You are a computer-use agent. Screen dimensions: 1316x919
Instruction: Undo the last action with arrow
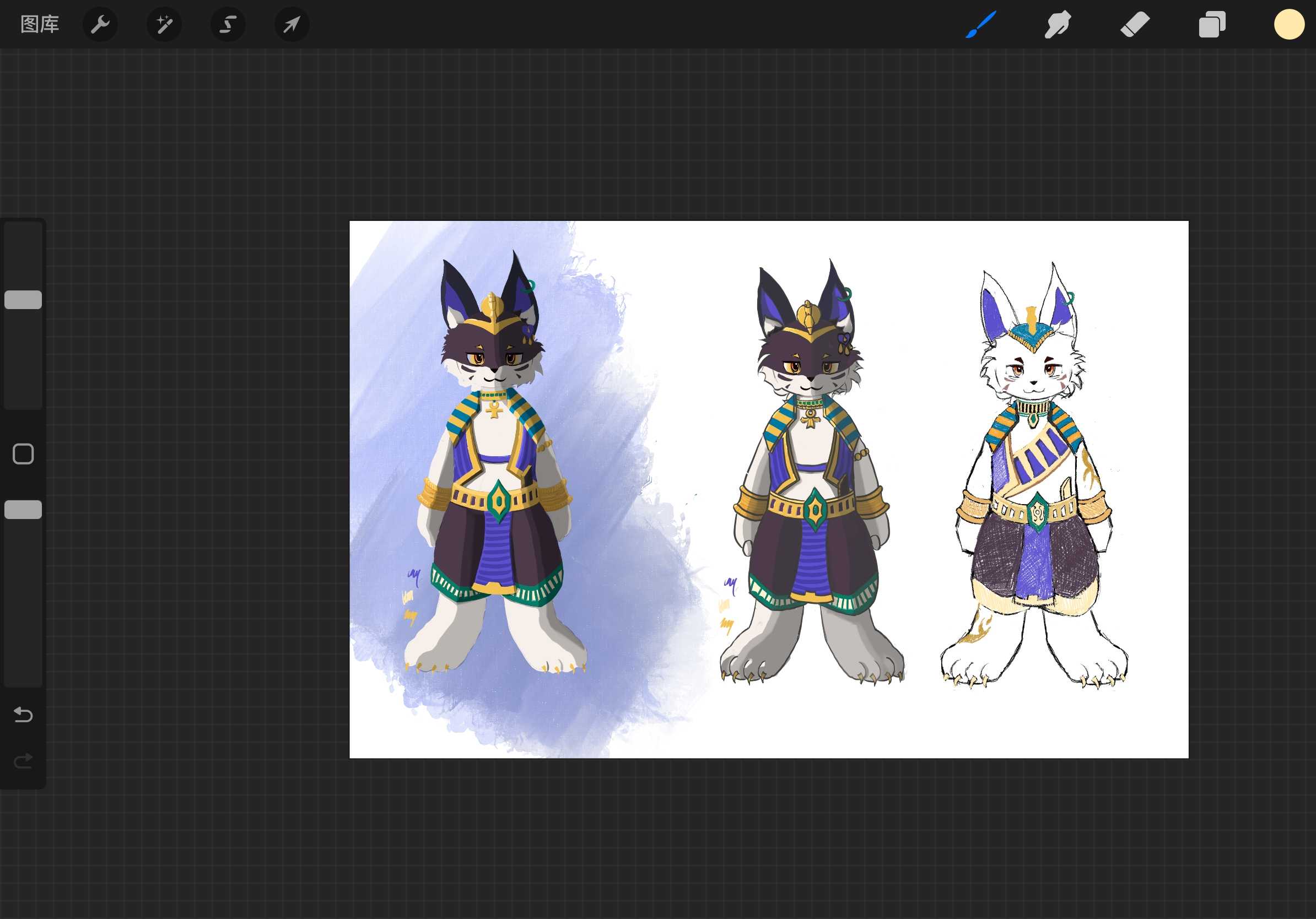(x=23, y=715)
